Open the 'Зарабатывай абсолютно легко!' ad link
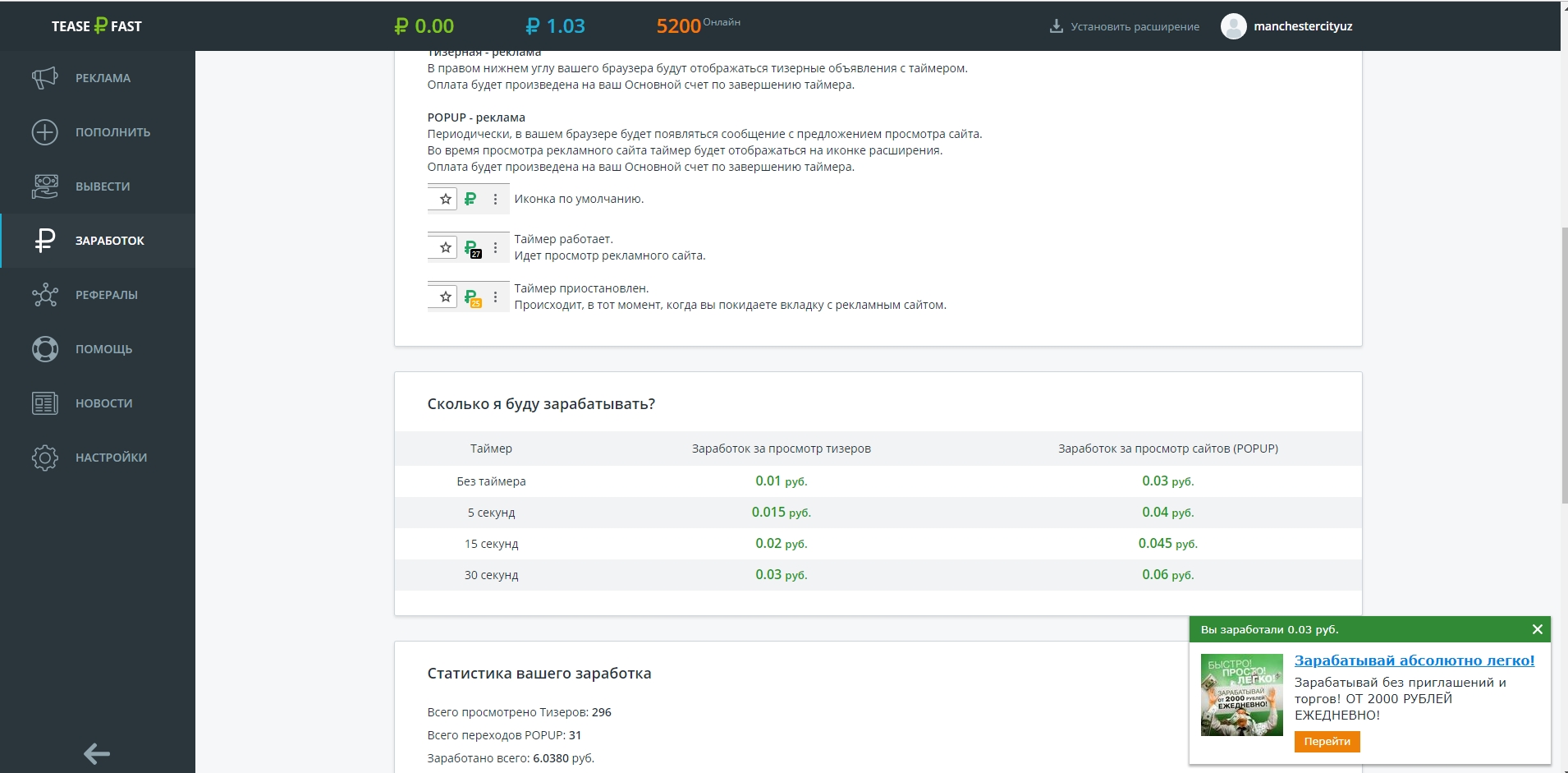The width and height of the screenshot is (1568, 773). point(1414,660)
